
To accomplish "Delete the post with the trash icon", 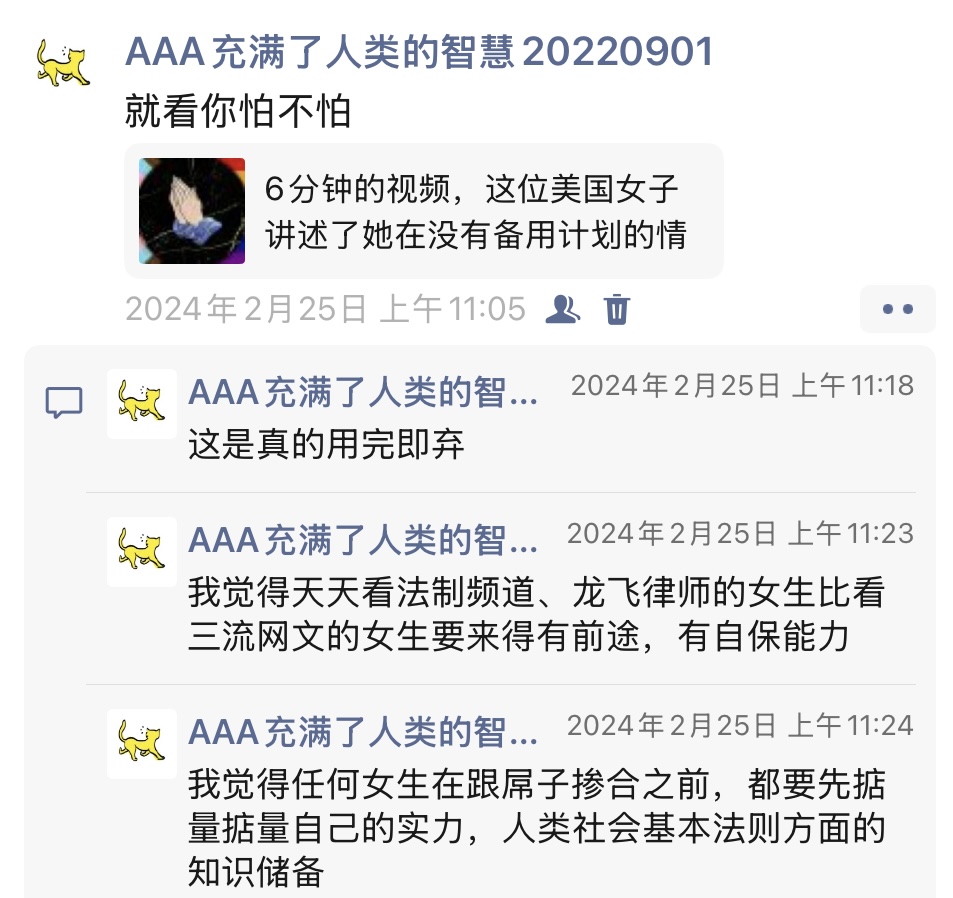I will pos(617,309).
